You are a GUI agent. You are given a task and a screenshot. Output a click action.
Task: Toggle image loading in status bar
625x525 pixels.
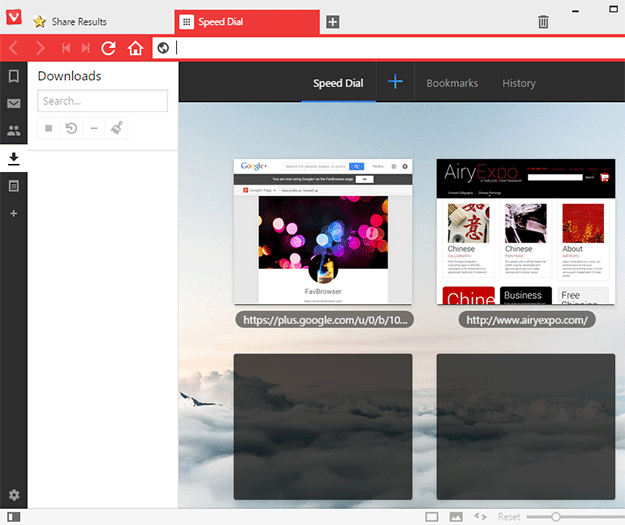456,516
